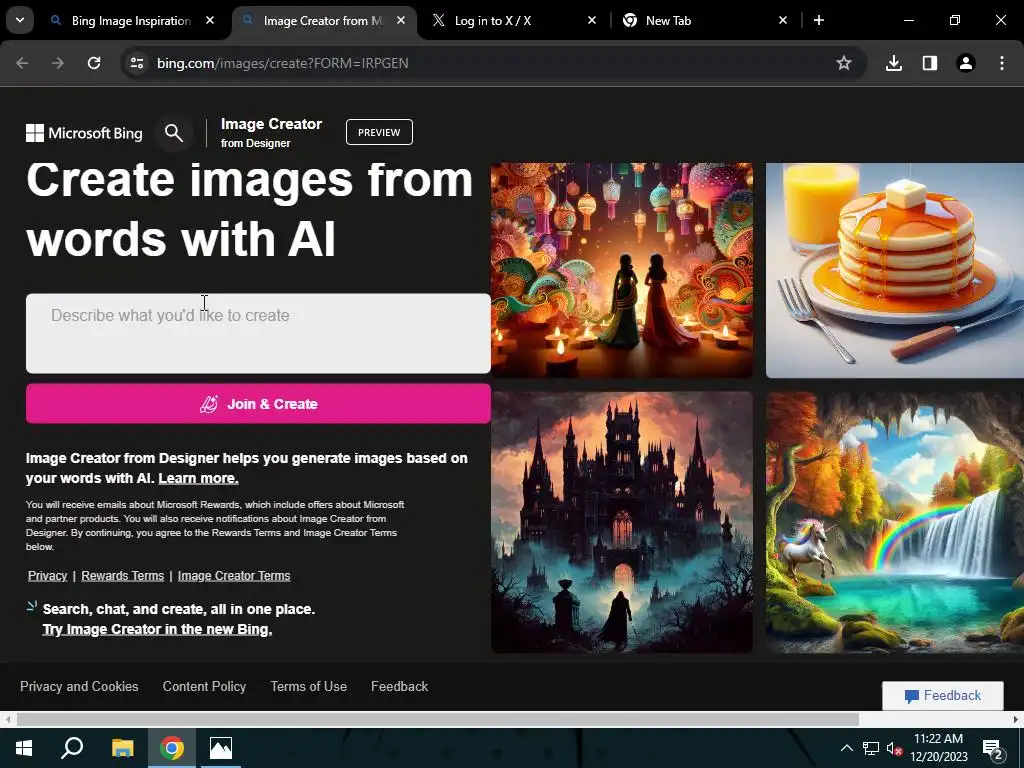Click the horizontal scrollbar thumb

pyautogui.click(x=438, y=719)
